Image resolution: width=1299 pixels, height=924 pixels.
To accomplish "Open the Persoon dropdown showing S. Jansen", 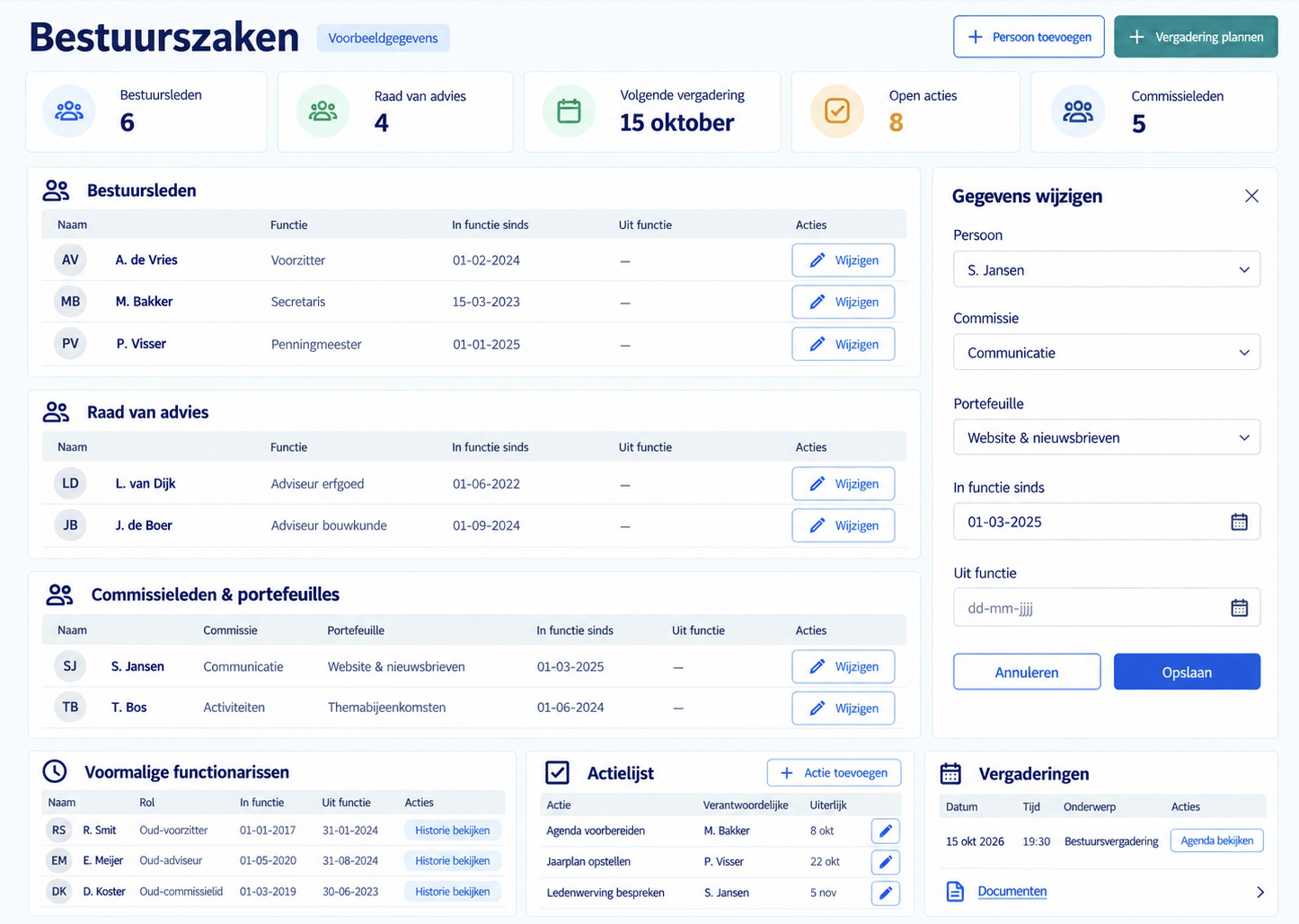I will pyautogui.click(x=1107, y=269).
